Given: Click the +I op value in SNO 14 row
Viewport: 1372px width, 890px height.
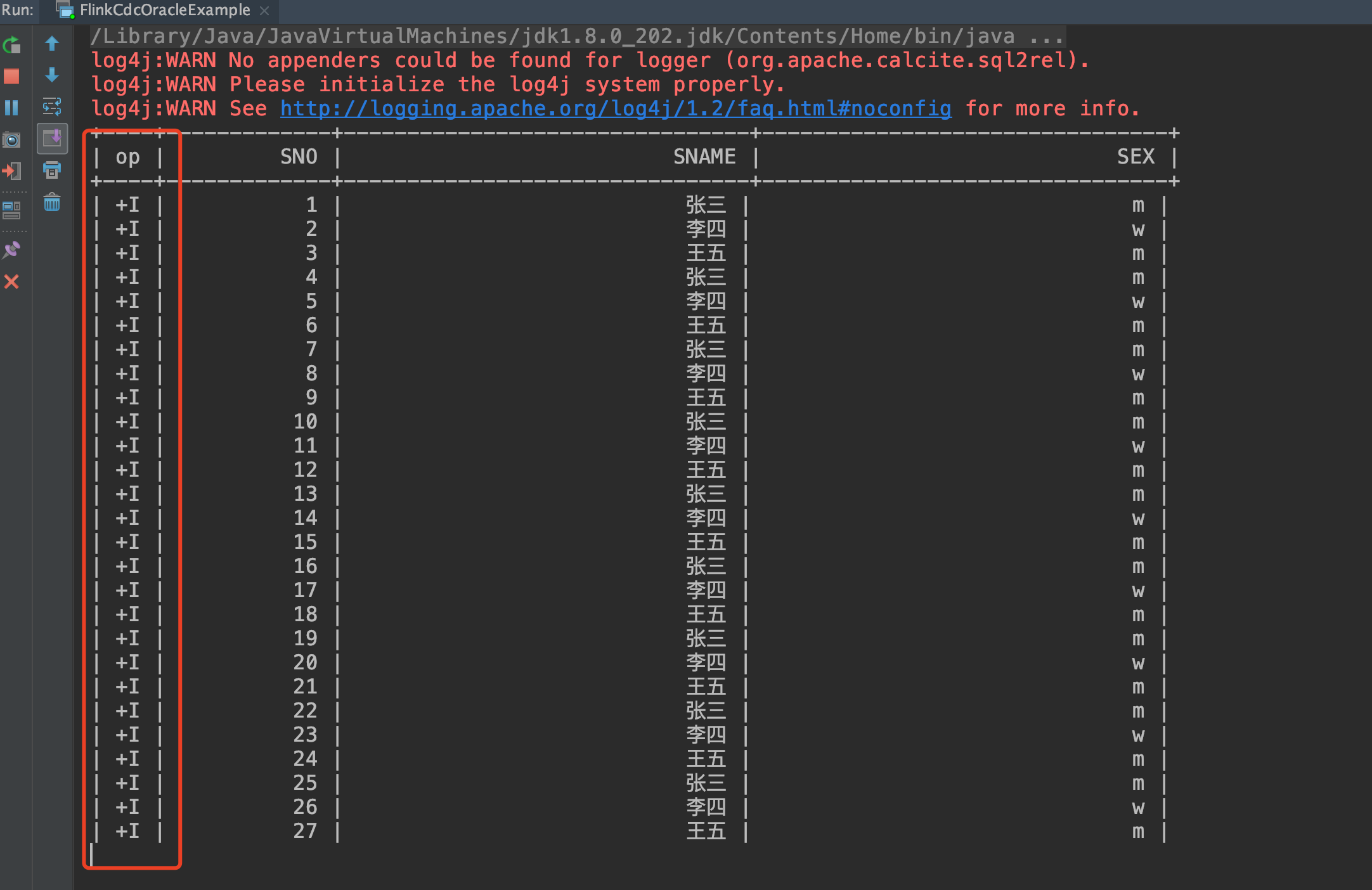Looking at the screenshot, I should click(127, 518).
